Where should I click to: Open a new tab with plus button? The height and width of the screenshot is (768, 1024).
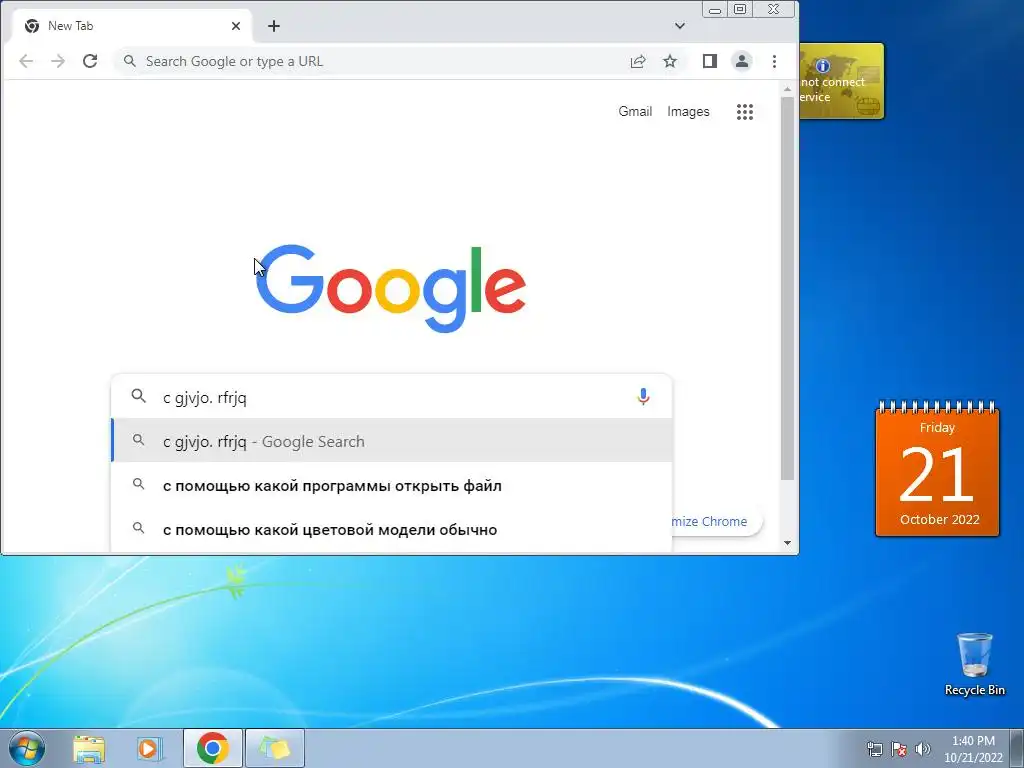pyautogui.click(x=274, y=26)
